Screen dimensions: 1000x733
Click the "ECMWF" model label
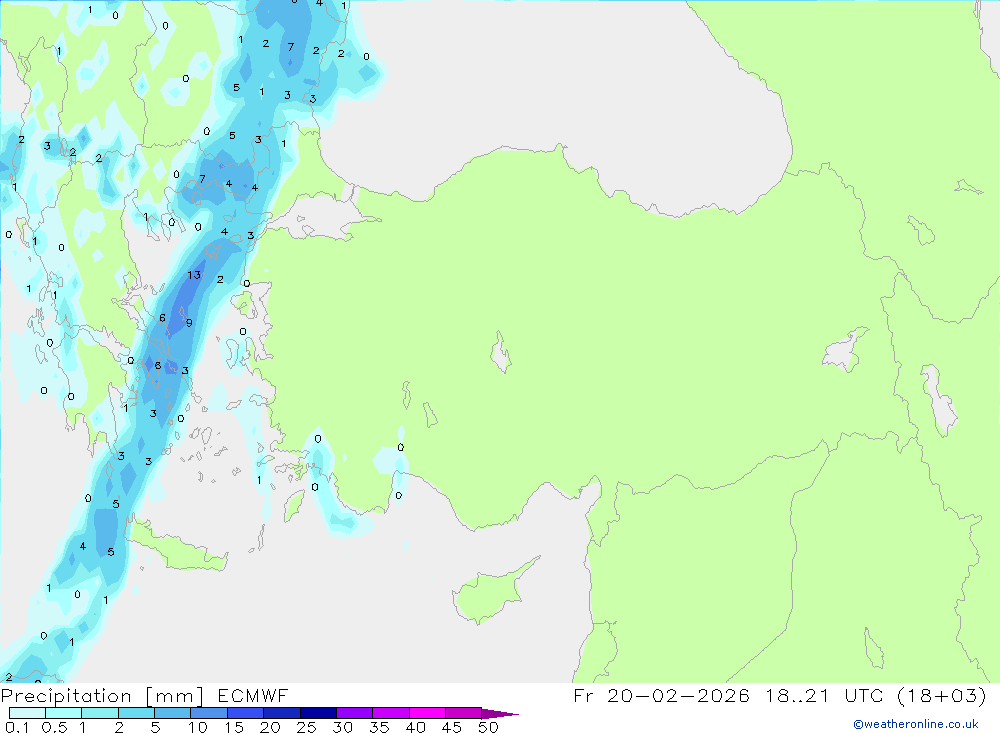pos(253,696)
